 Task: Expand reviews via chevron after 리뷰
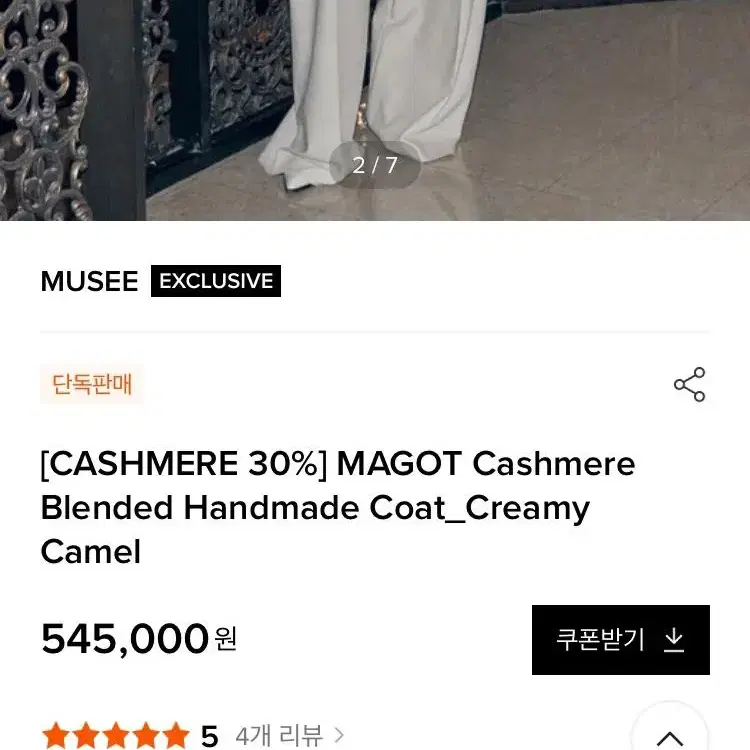339,735
